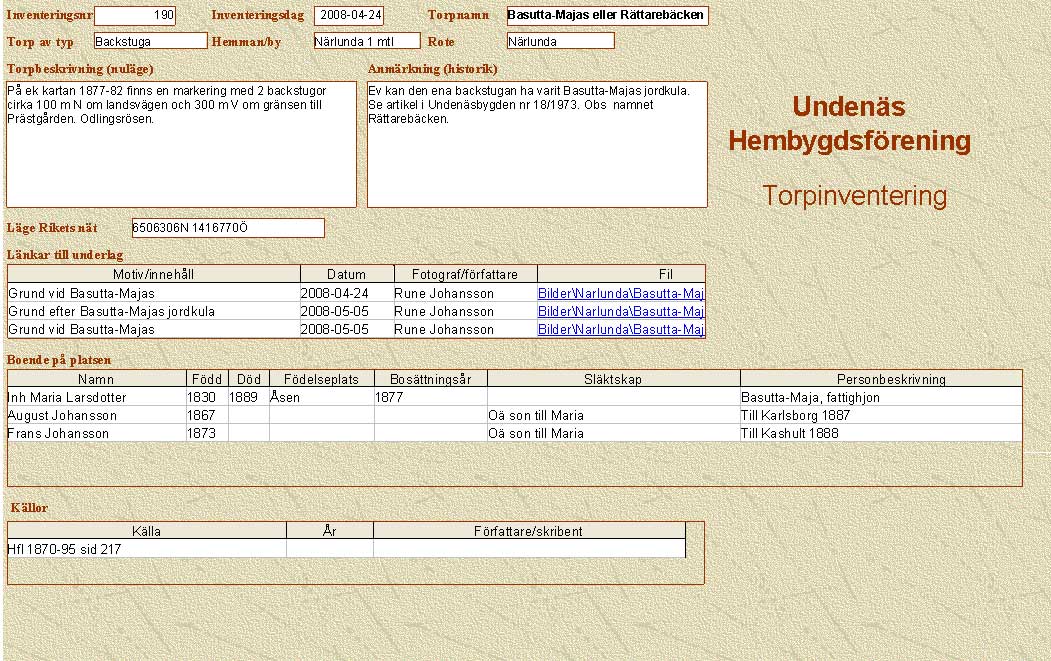The image size is (1051, 661).
Task: Click Frans Johansson's Personbeskrivning cell
Action: 880,433
